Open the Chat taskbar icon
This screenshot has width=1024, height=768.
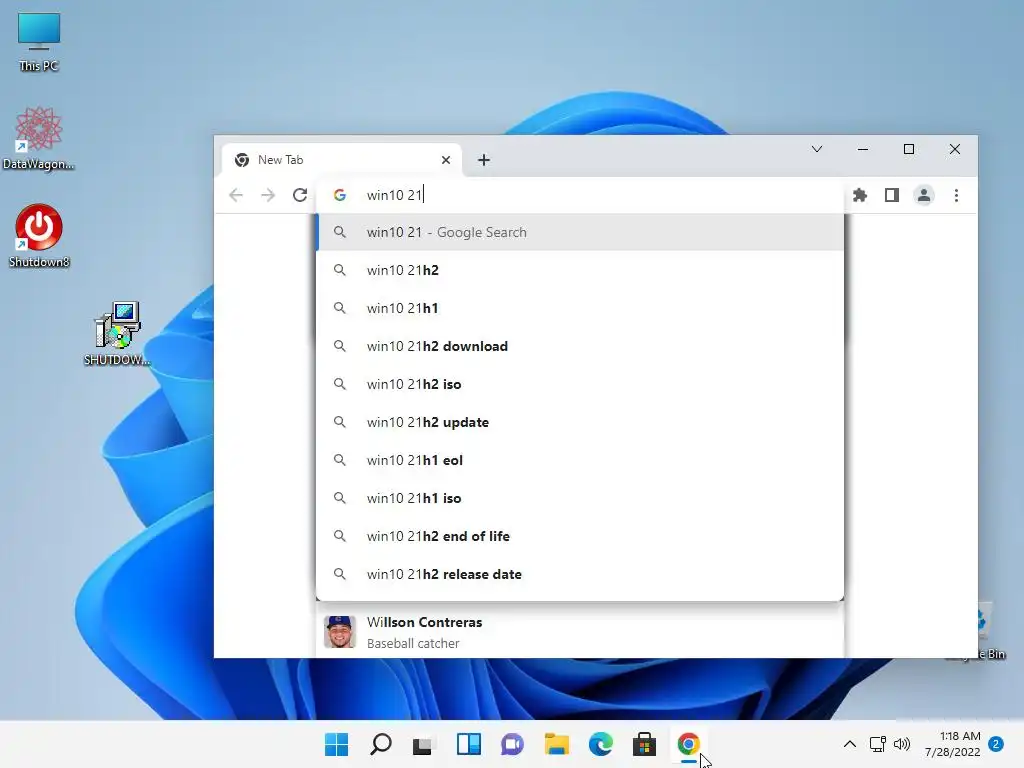coord(513,744)
